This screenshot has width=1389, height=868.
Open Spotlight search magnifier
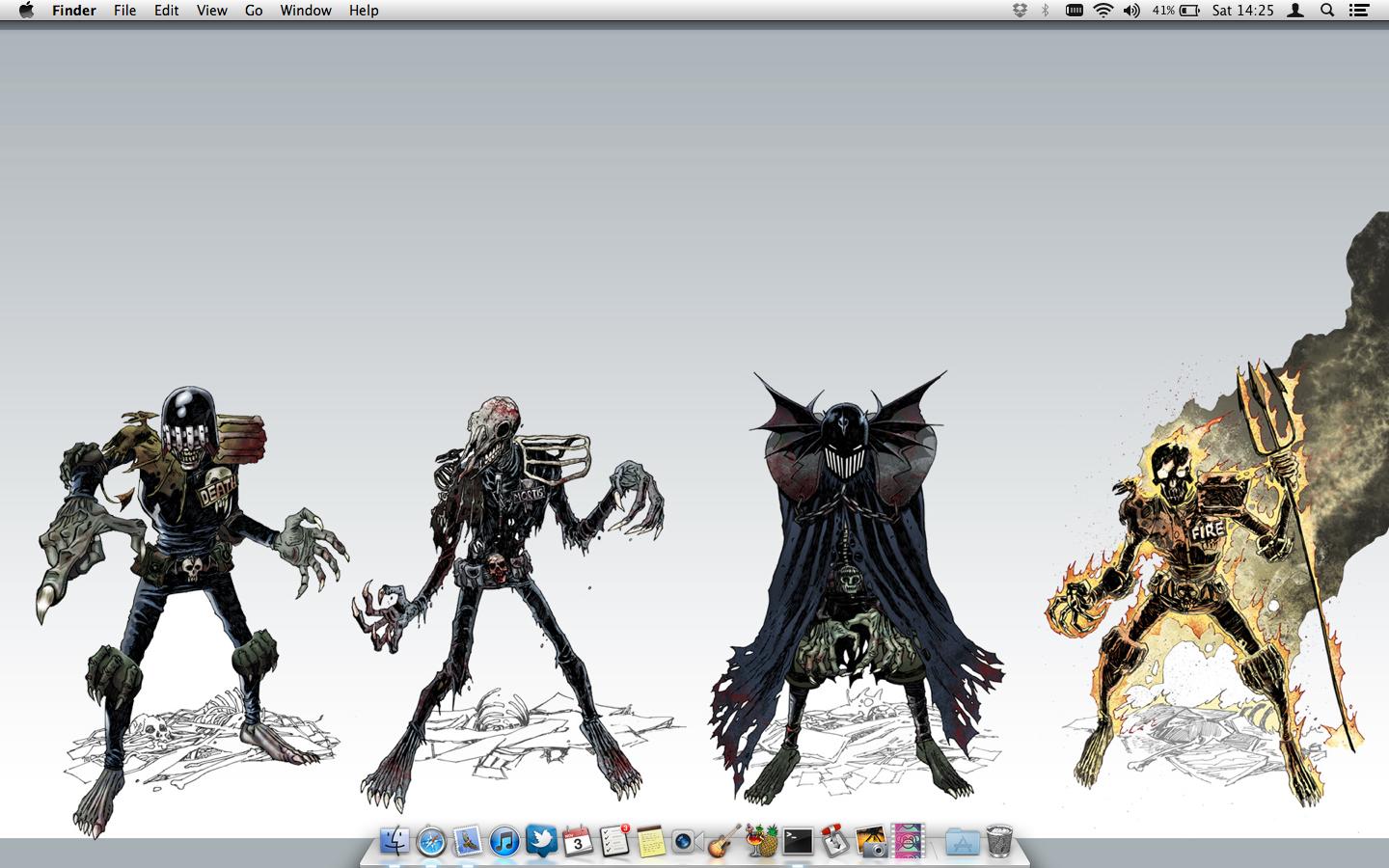[x=1327, y=11]
